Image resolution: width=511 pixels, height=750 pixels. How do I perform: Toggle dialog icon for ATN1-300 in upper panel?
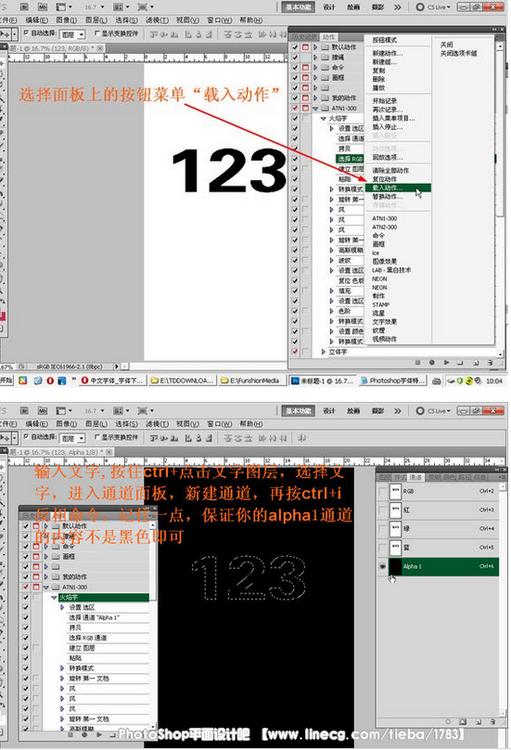click(305, 108)
